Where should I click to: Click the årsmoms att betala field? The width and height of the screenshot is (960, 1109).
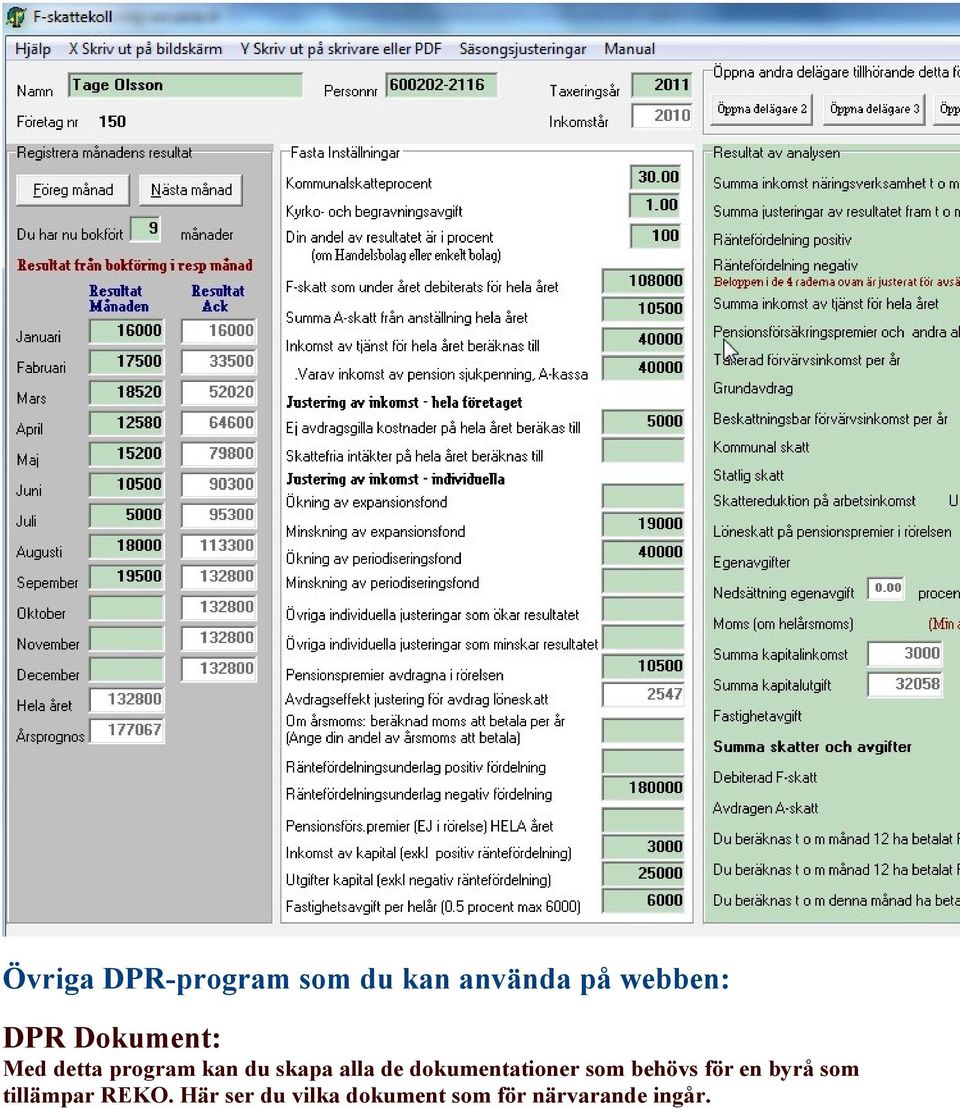click(643, 730)
